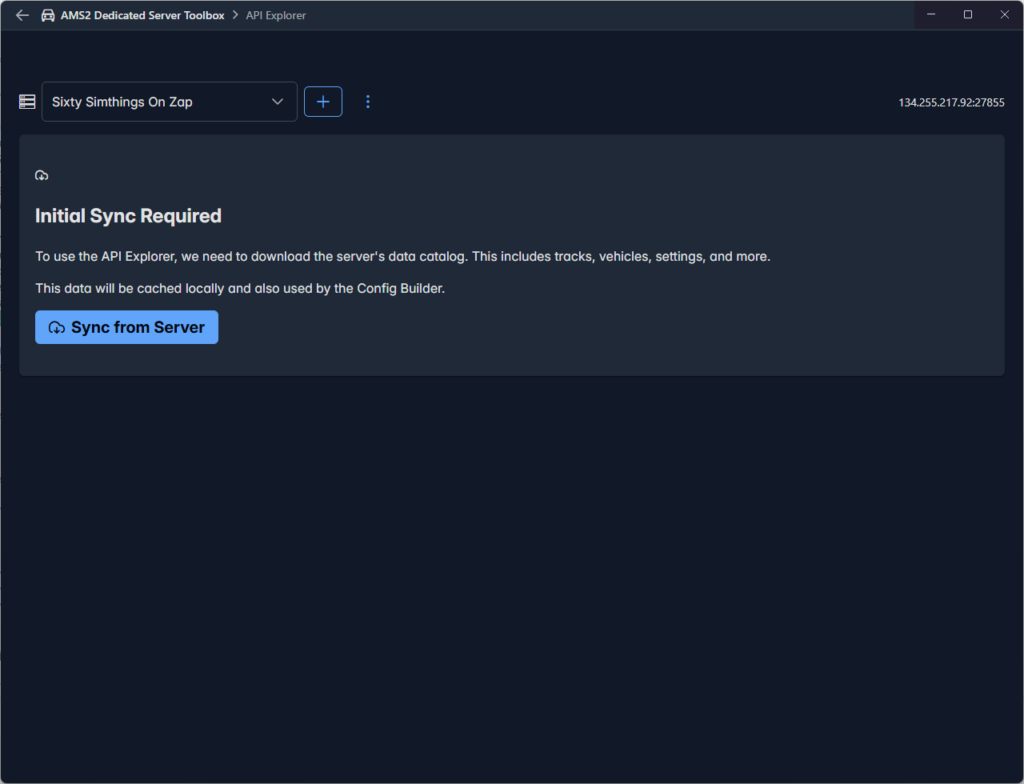Image resolution: width=1024 pixels, height=784 pixels.
Task: Open the Sixty Simthings On Zap dropdown
Action: coord(160,102)
